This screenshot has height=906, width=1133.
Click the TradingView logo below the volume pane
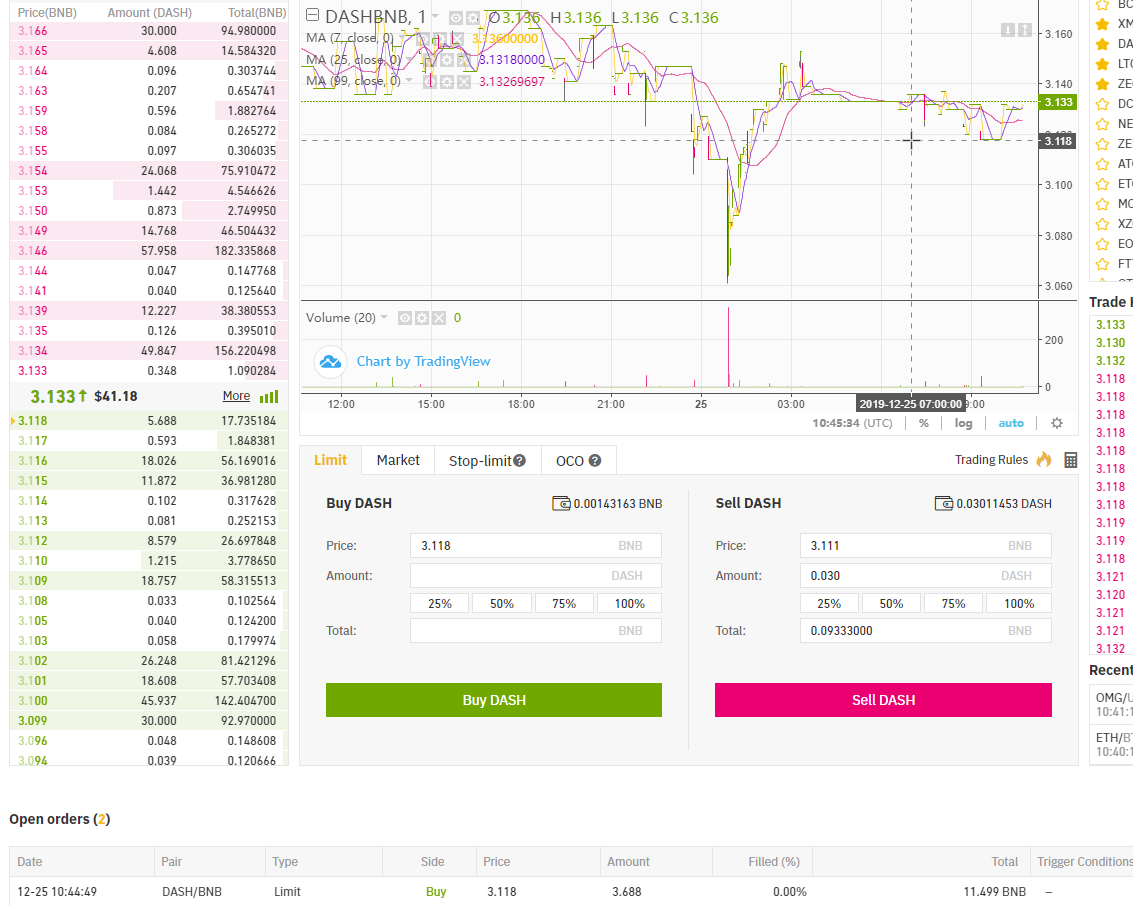(x=330, y=362)
